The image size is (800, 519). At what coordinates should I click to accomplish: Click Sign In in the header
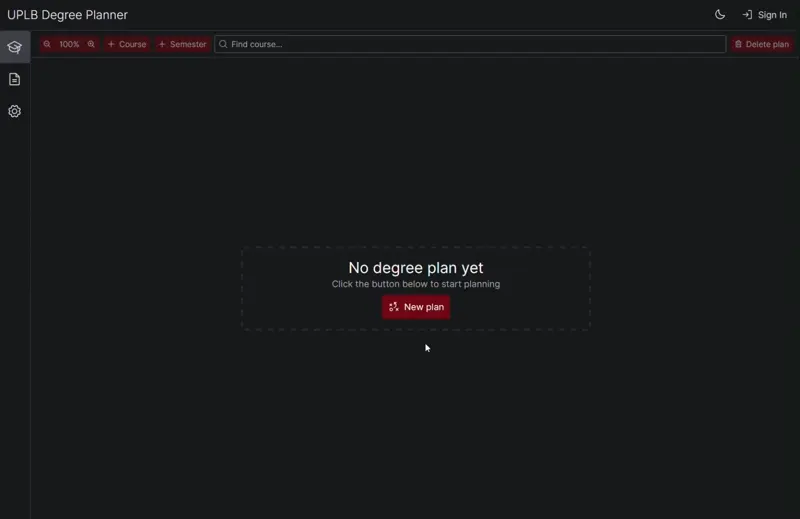coord(765,15)
